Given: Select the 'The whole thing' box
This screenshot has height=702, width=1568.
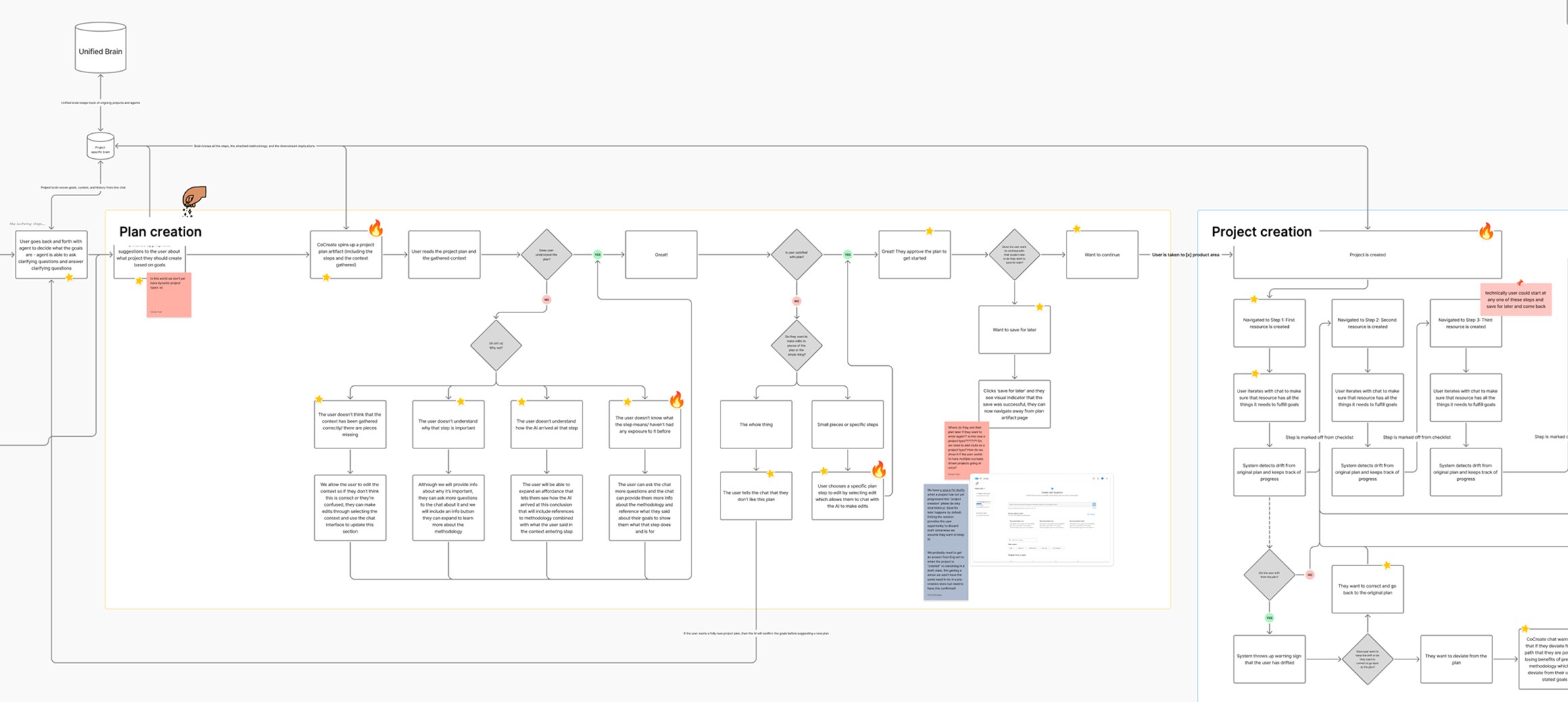Looking at the screenshot, I should [x=756, y=424].
